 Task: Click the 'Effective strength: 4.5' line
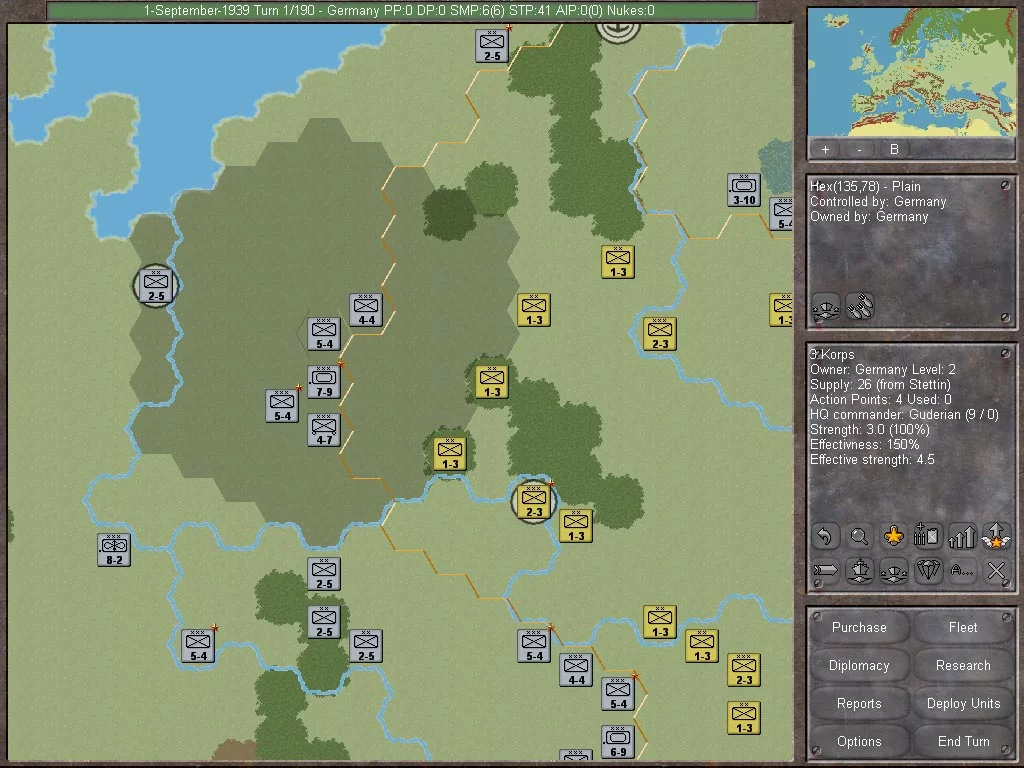[x=872, y=460]
